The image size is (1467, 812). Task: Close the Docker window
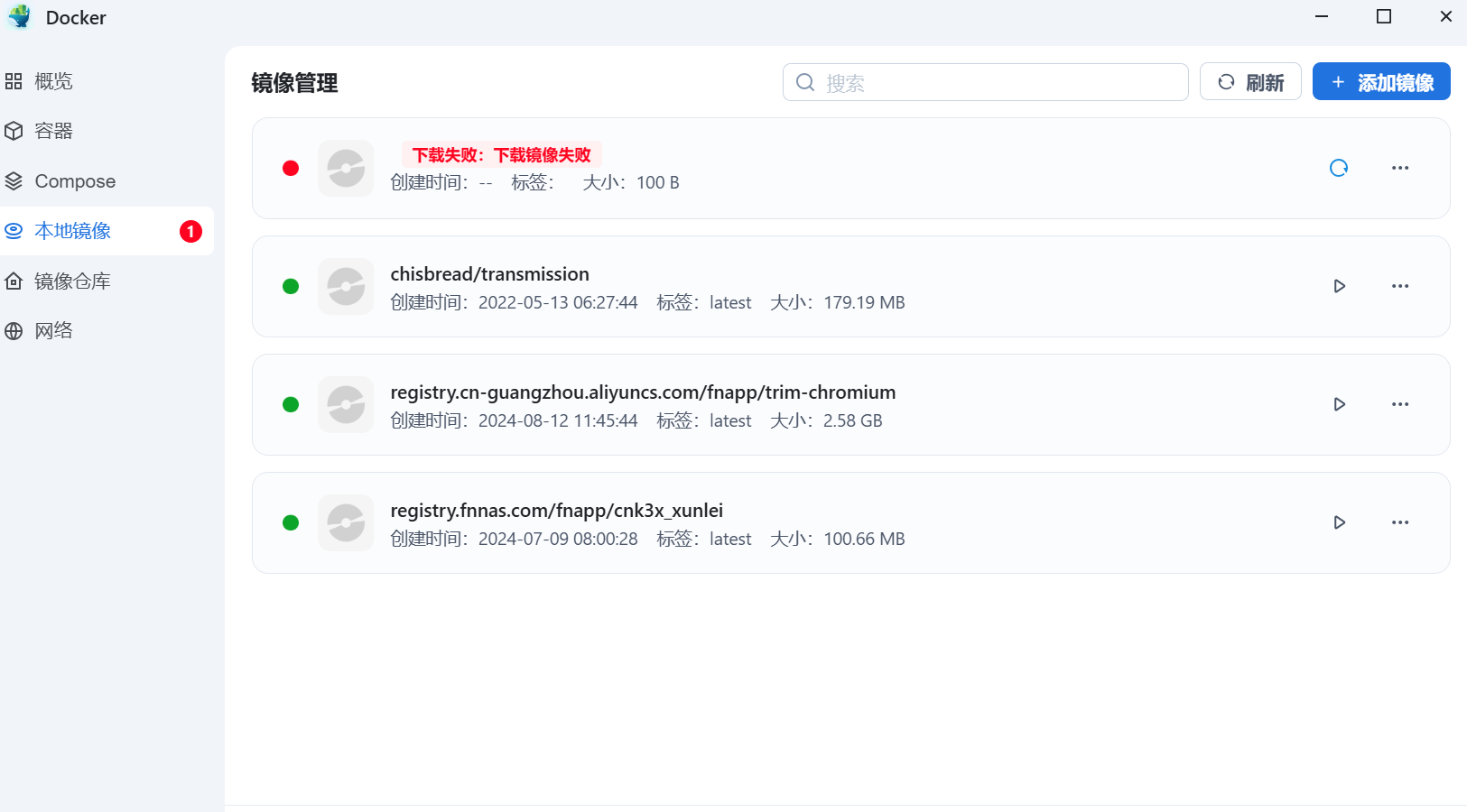(1446, 16)
